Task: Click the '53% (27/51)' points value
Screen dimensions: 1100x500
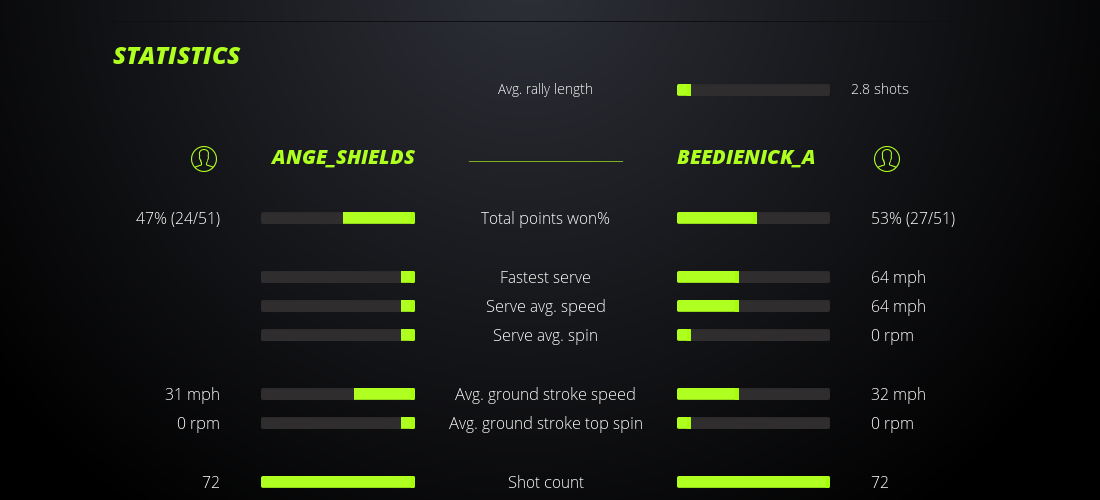Action: tap(913, 218)
